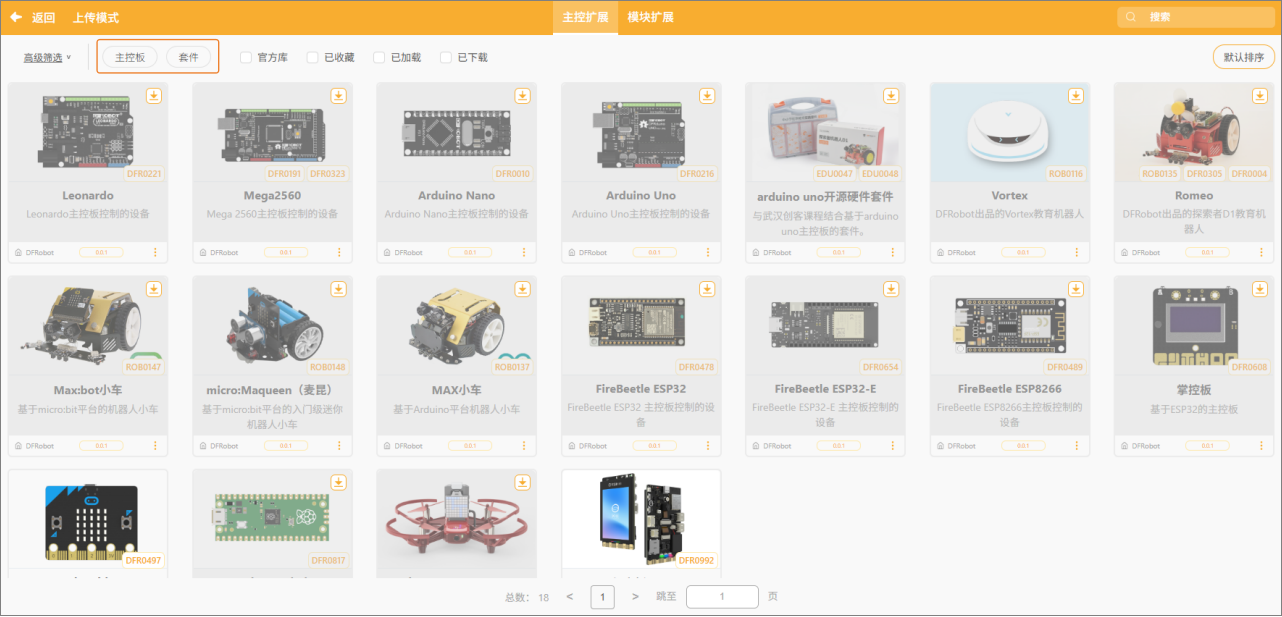Open version selector on Arduino Uno card

654,252
